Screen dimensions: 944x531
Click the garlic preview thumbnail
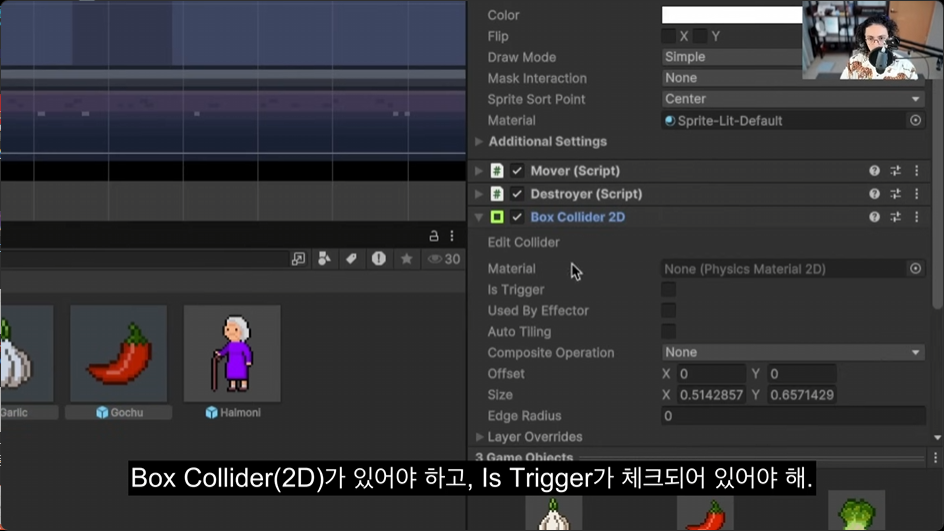(553, 511)
